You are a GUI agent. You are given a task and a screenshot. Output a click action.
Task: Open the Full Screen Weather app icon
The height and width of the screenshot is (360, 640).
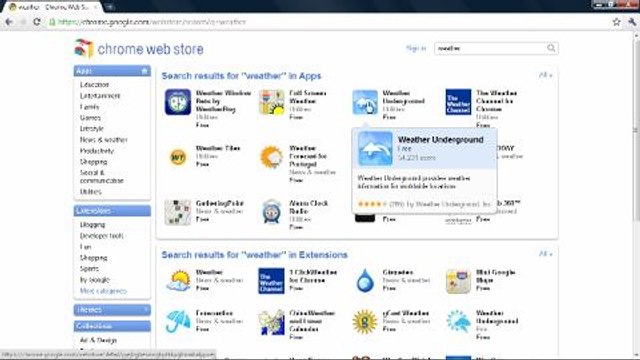271,102
